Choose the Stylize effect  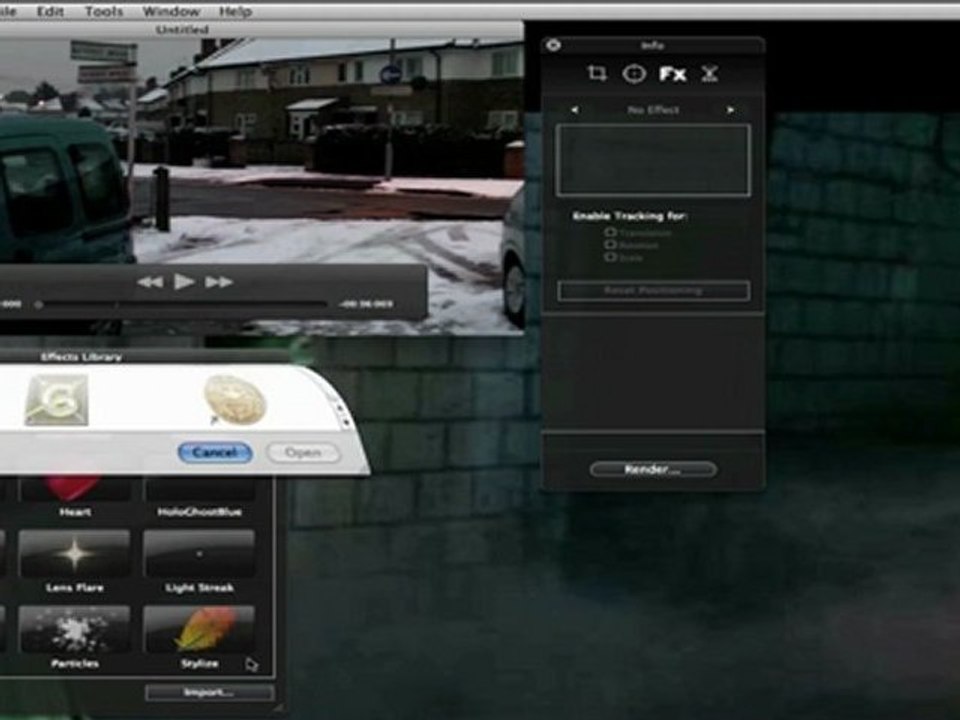pos(199,630)
